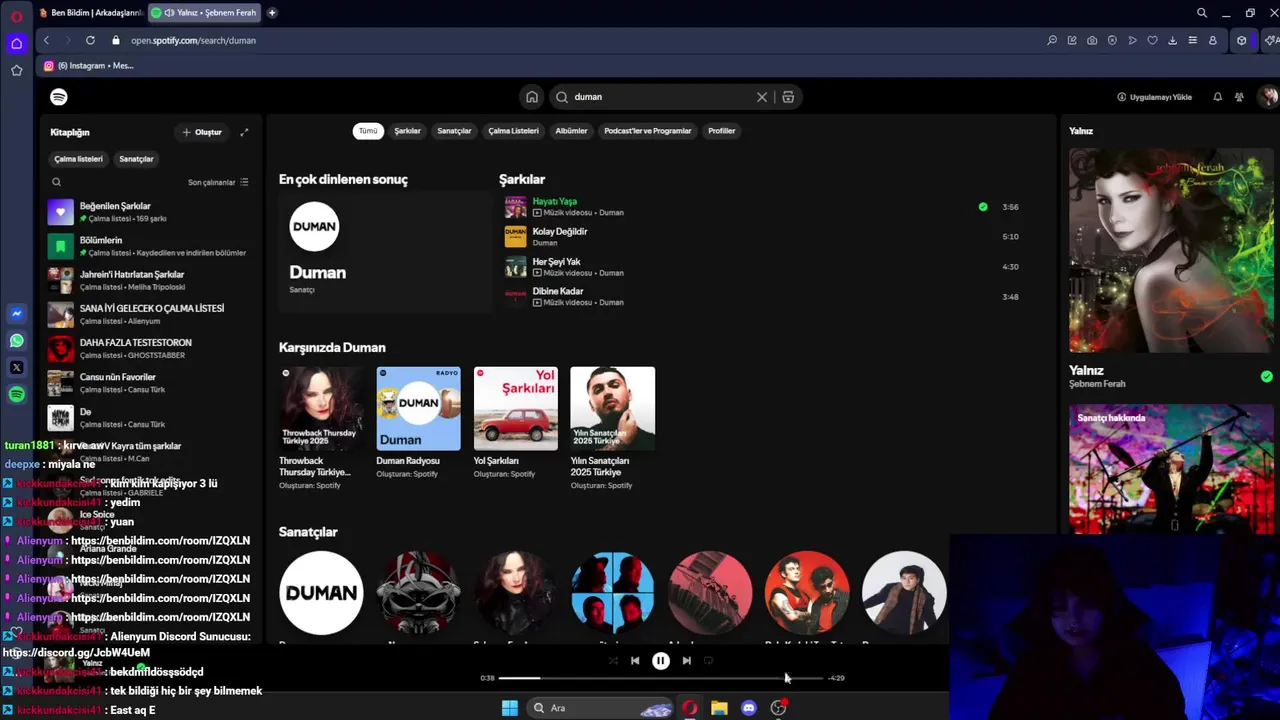Select the Albümler filter tab
The height and width of the screenshot is (720, 1280).
pos(571,131)
